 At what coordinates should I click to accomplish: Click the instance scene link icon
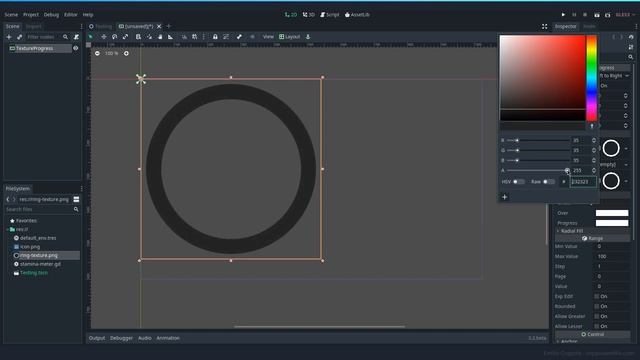pyautogui.click(x=19, y=37)
